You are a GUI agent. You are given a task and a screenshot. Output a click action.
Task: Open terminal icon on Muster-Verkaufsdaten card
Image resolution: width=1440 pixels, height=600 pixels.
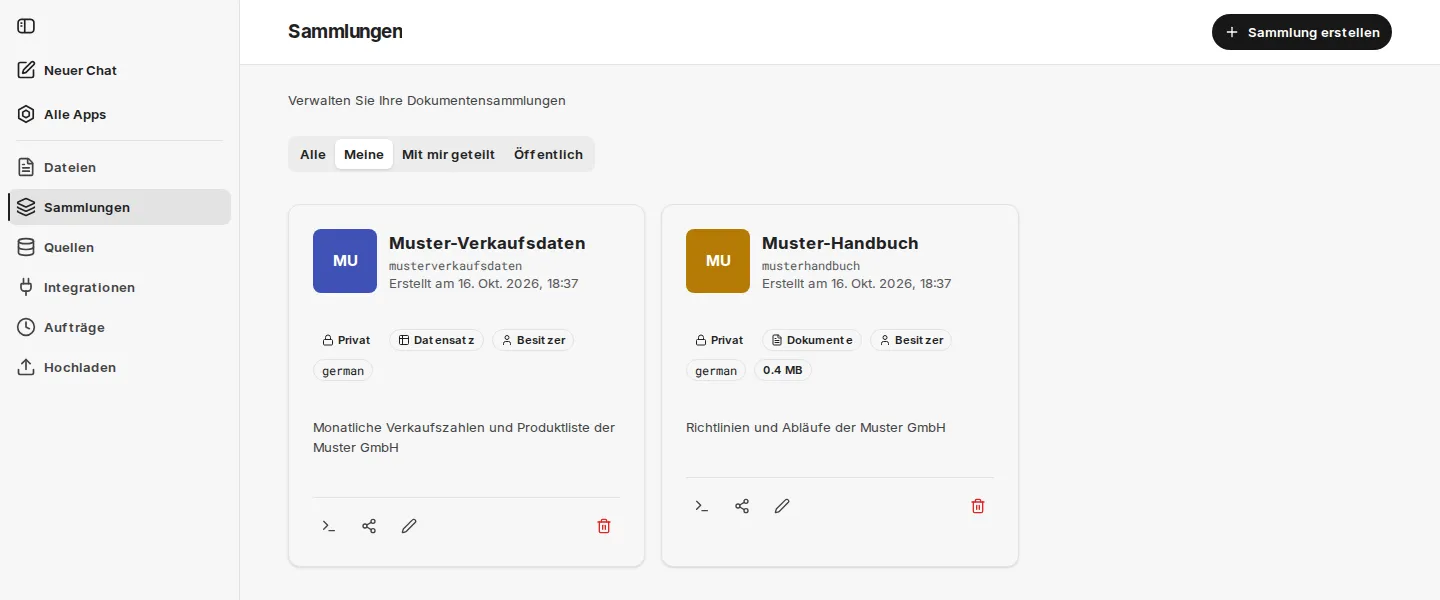click(x=329, y=526)
